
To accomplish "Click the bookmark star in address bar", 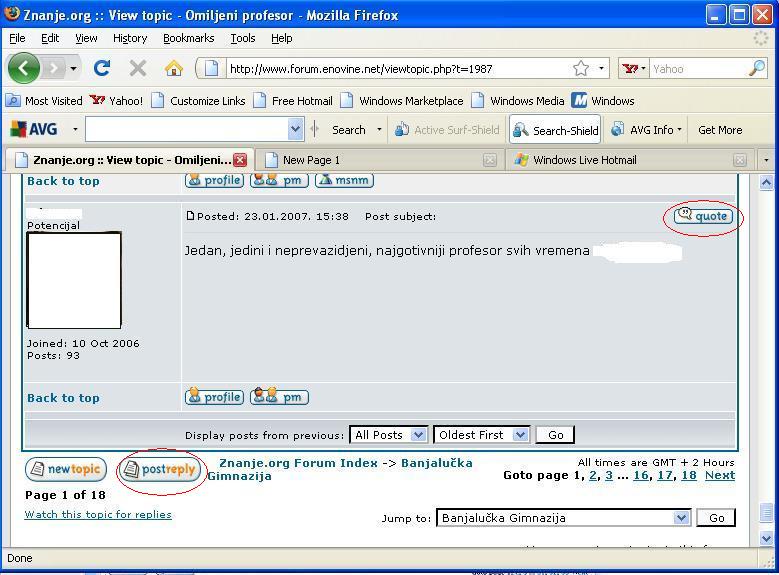I will 581,68.
